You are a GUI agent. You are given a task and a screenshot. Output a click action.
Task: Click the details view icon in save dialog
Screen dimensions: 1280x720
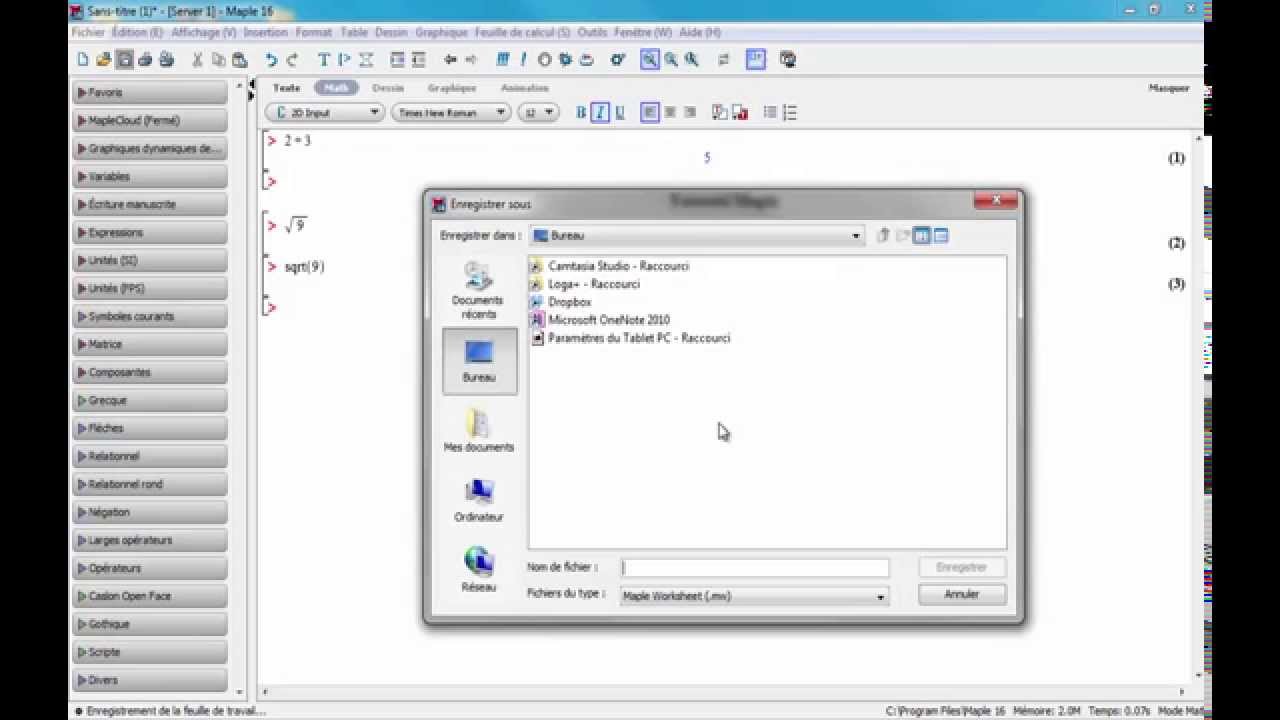(x=941, y=236)
